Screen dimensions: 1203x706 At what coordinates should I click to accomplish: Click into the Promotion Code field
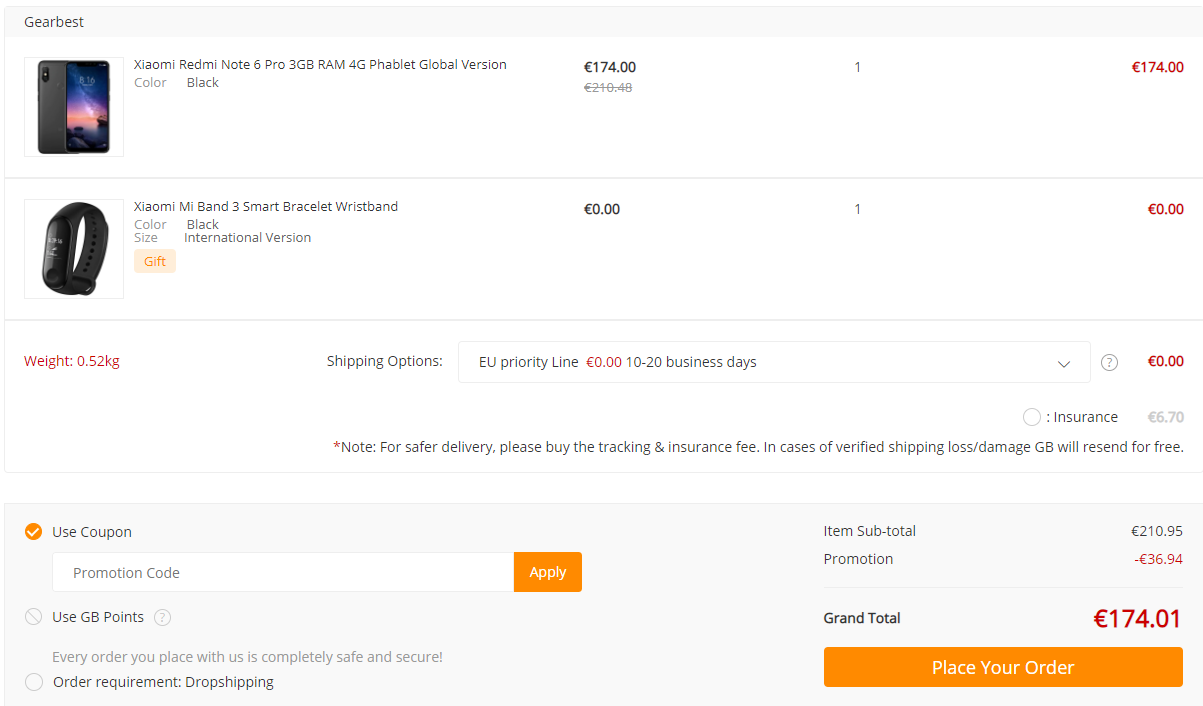[283, 572]
